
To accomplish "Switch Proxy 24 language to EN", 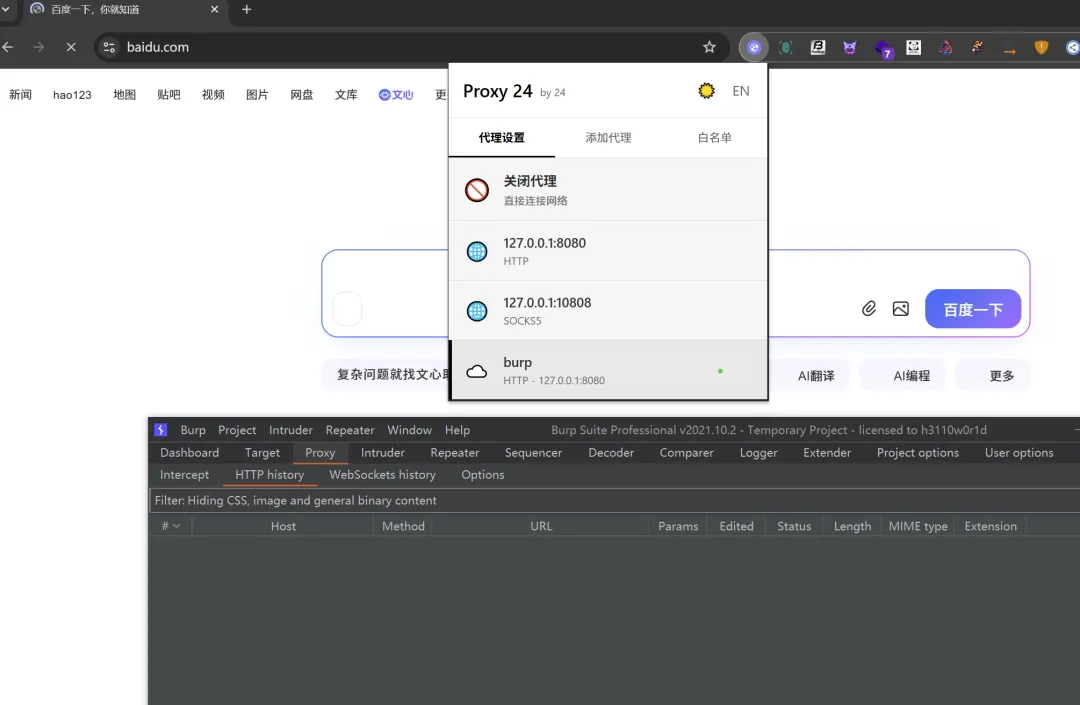I will tap(741, 91).
